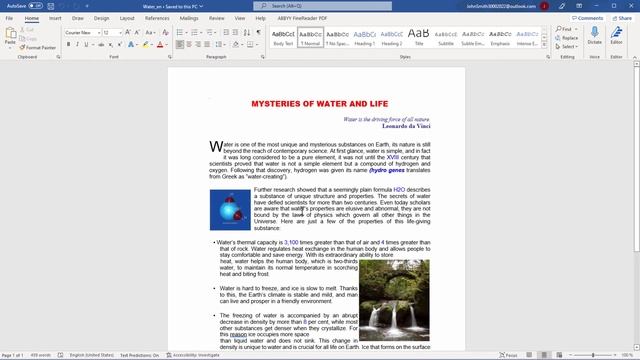Image resolution: width=640 pixels, height=360 pixels.
Task: Click the Search box in title bar
Action: coord(322,6)
